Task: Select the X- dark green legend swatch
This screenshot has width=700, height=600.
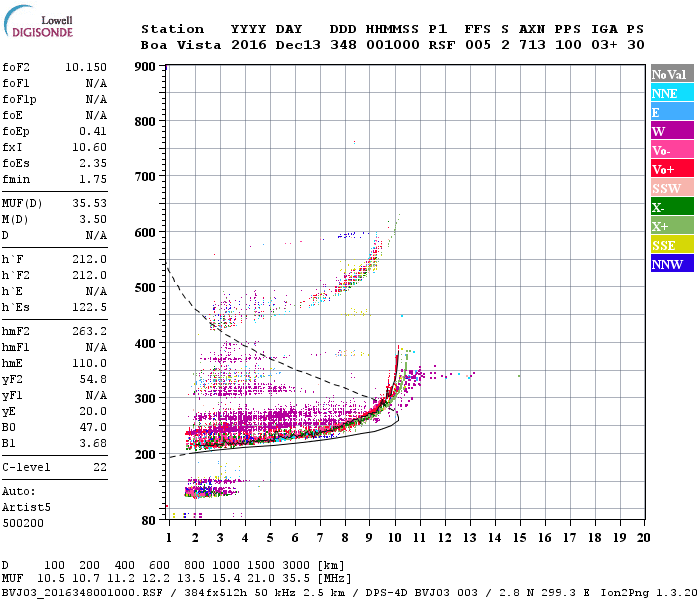Action: pos(672,207)
